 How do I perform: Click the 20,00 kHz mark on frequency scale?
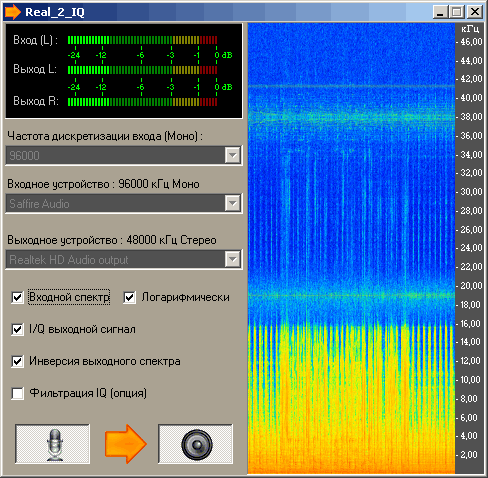(471, 286)
